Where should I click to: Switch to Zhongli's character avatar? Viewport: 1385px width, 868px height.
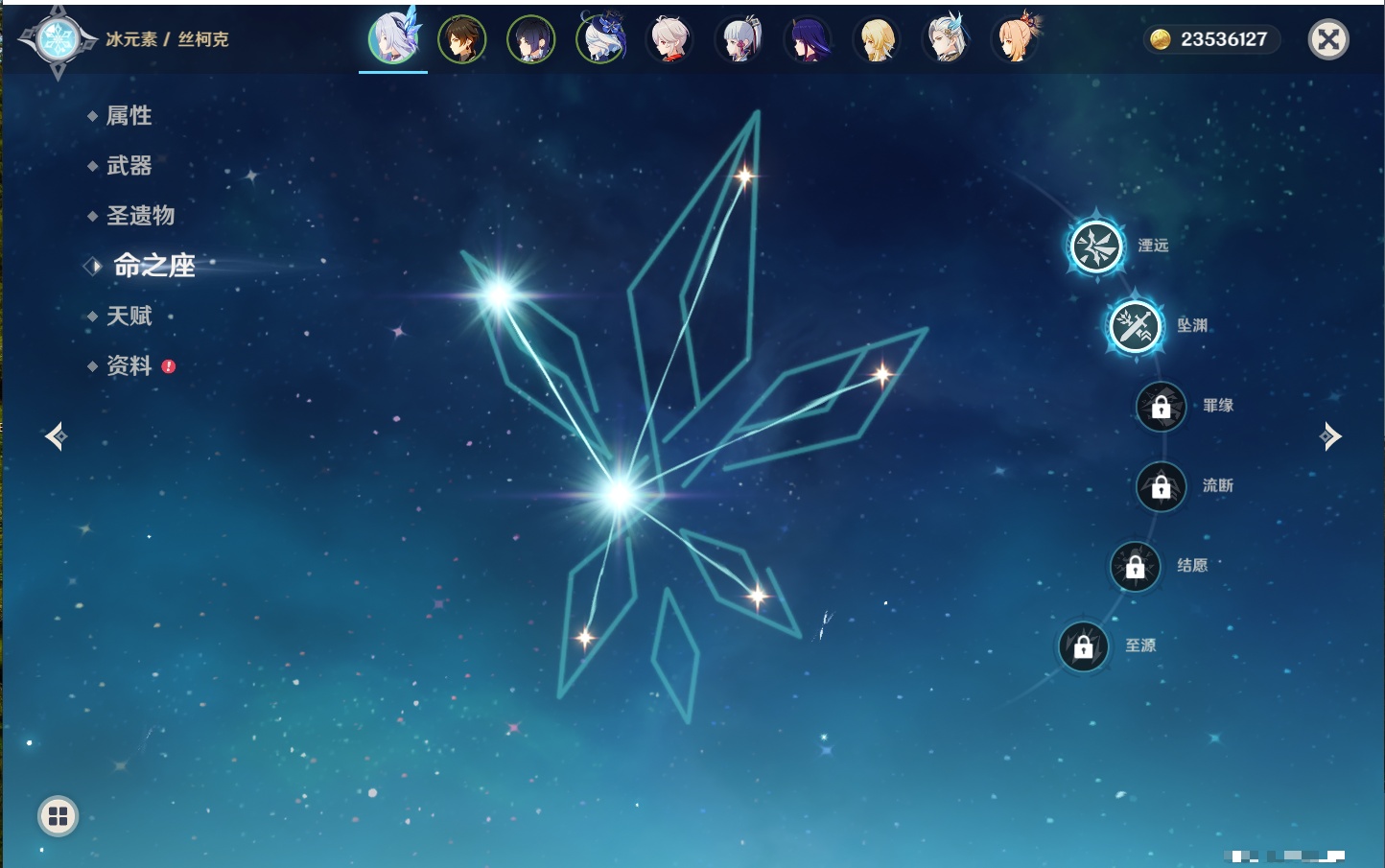[462, 39]
